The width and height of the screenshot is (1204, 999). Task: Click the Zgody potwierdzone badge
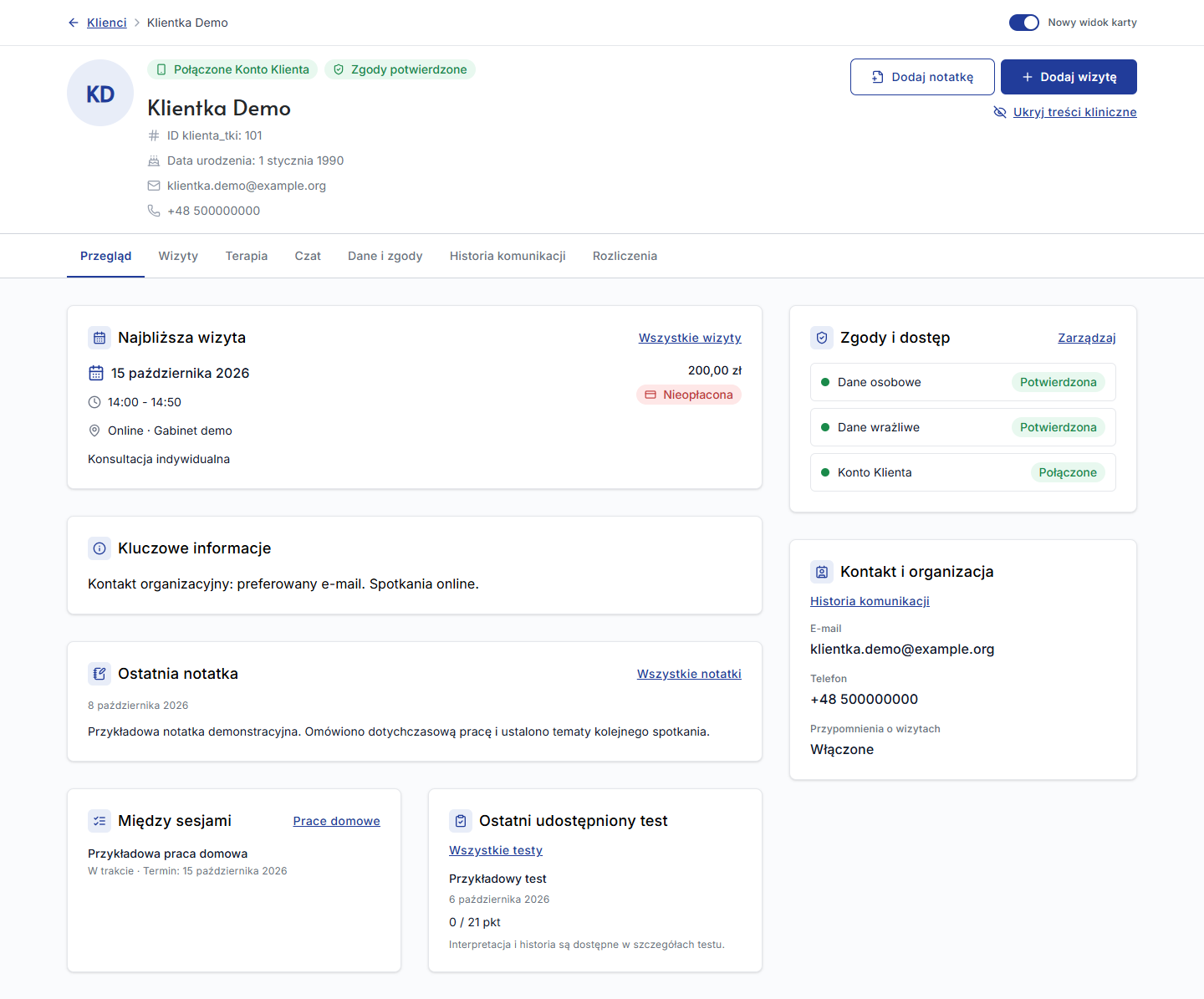[400, 69]
